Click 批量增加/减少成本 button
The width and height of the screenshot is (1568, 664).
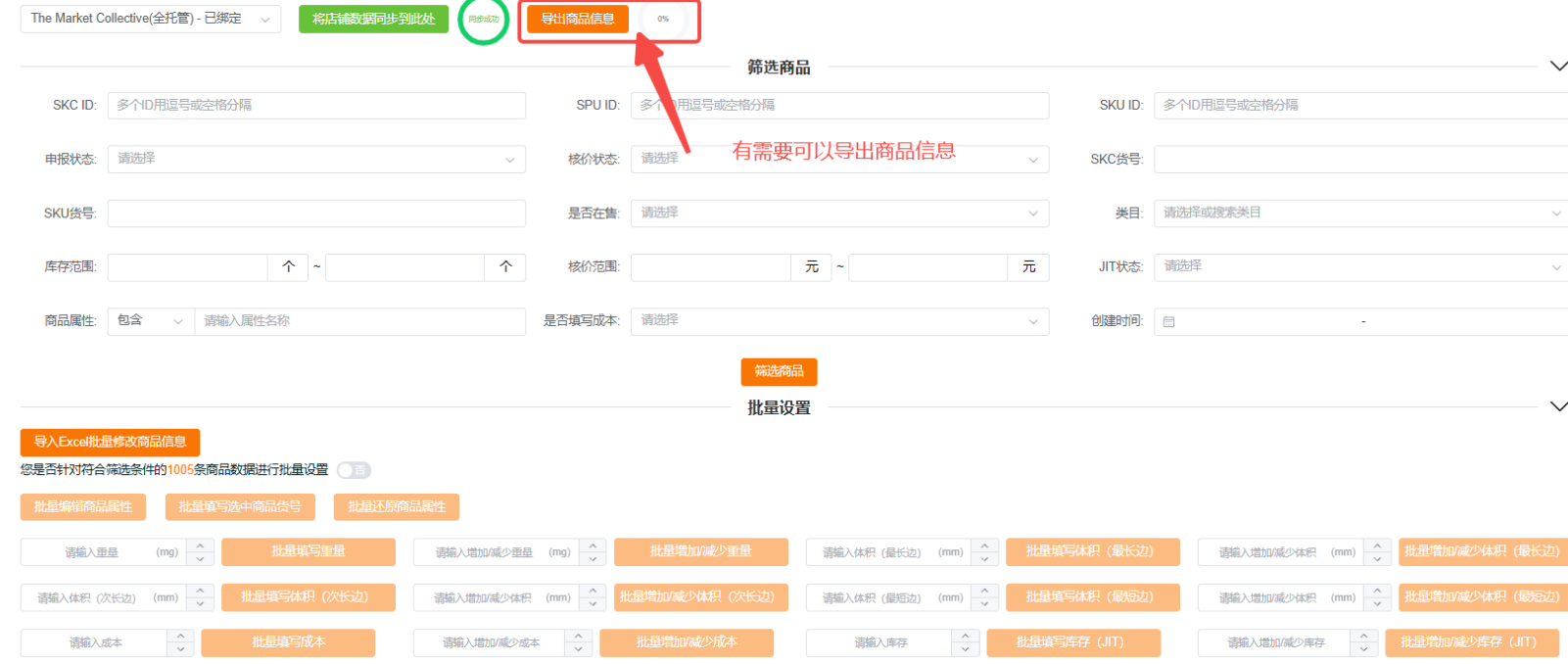pos(687,642)
